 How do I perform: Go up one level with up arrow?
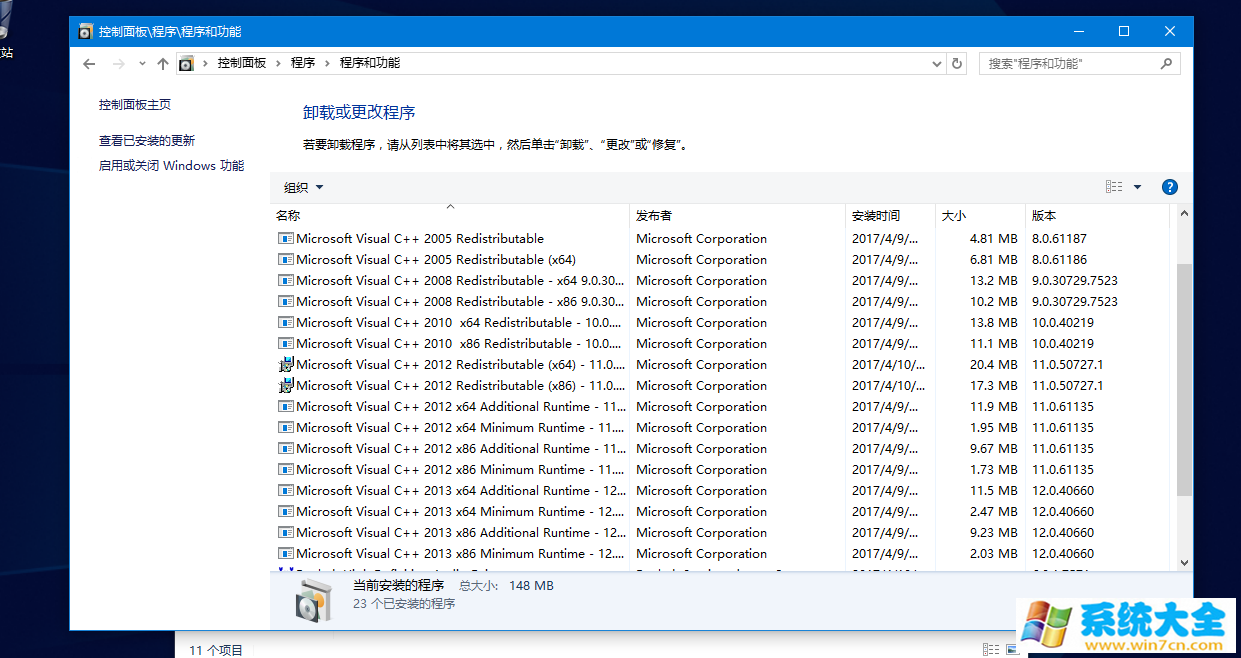click(x=163, y=63)
